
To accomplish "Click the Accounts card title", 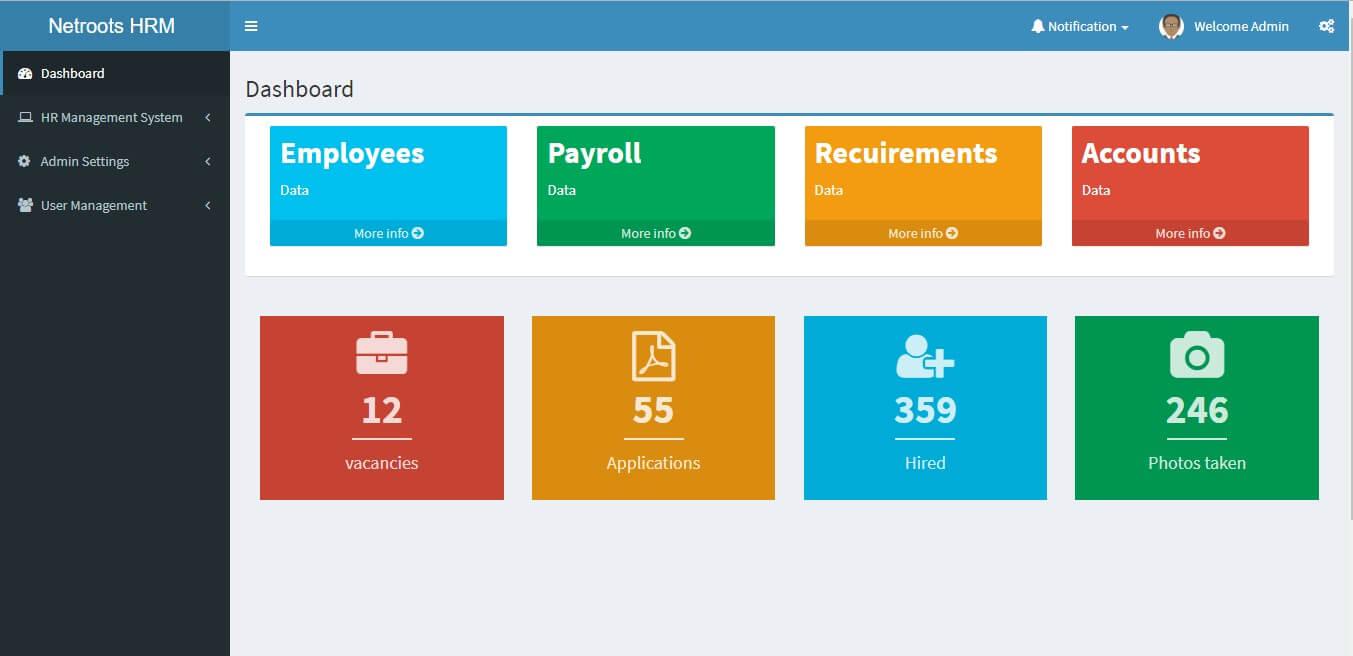I will click(x=1141, y=153).
